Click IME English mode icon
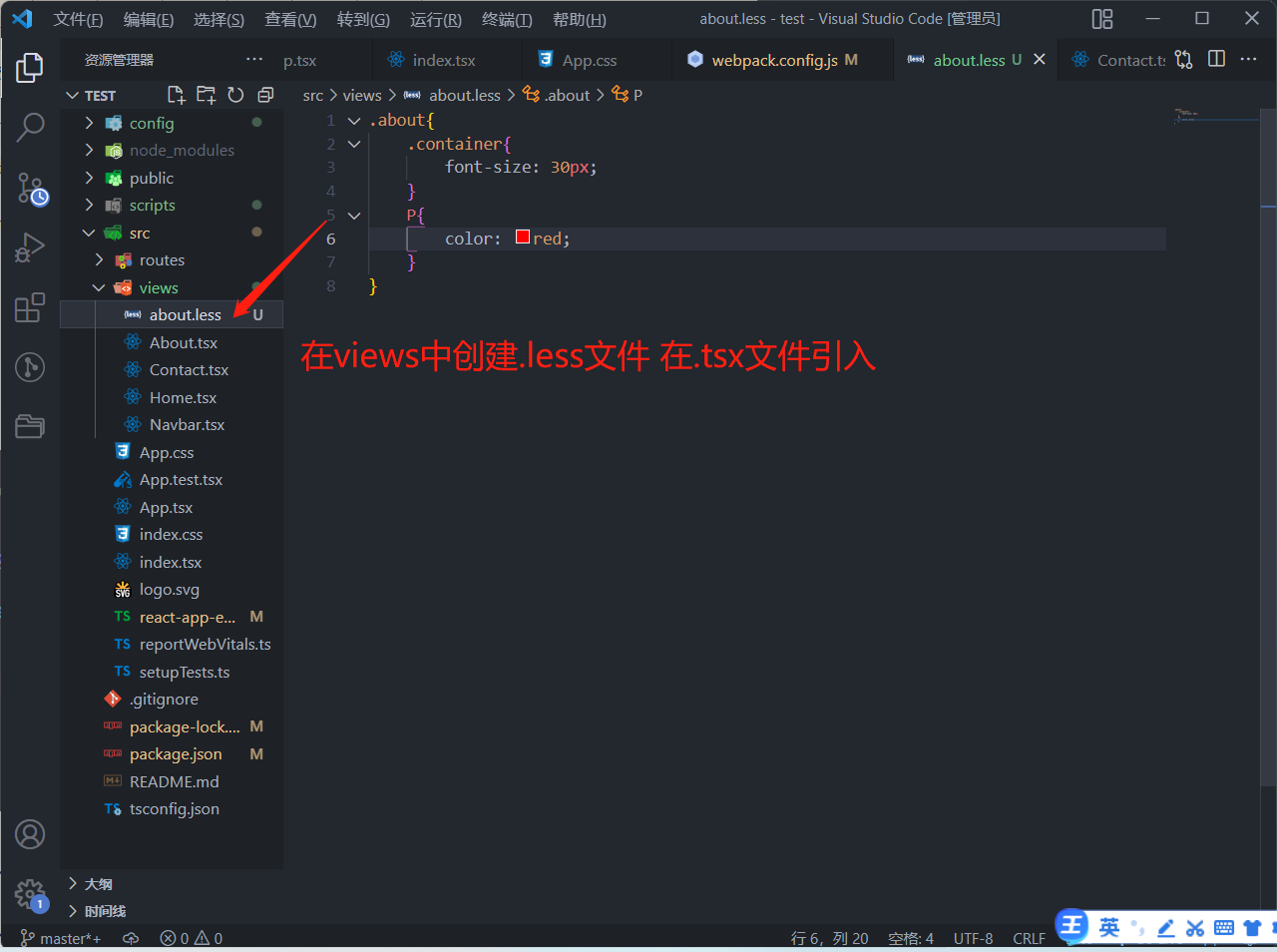The image size is (1277, 952). coord(1109,927)
